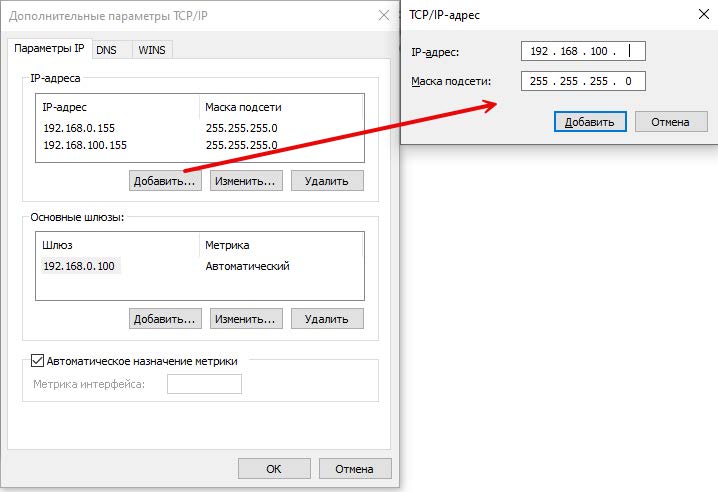The height and width of the screenshot is (492, 718).
Task: Close the TCP/IP-адрес dialog
Action: 704,15
